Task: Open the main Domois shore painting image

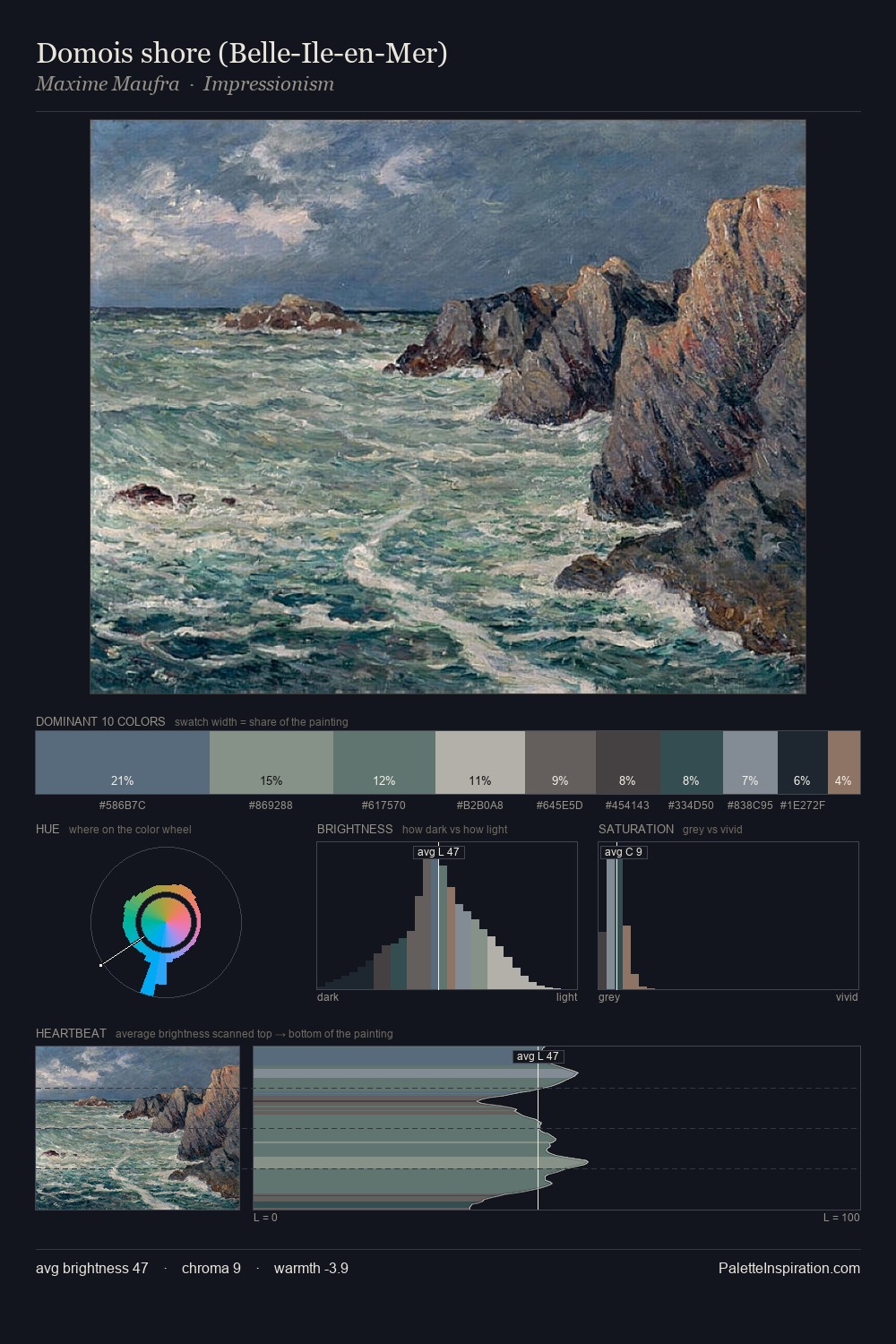Action: (x=448, y=407)
